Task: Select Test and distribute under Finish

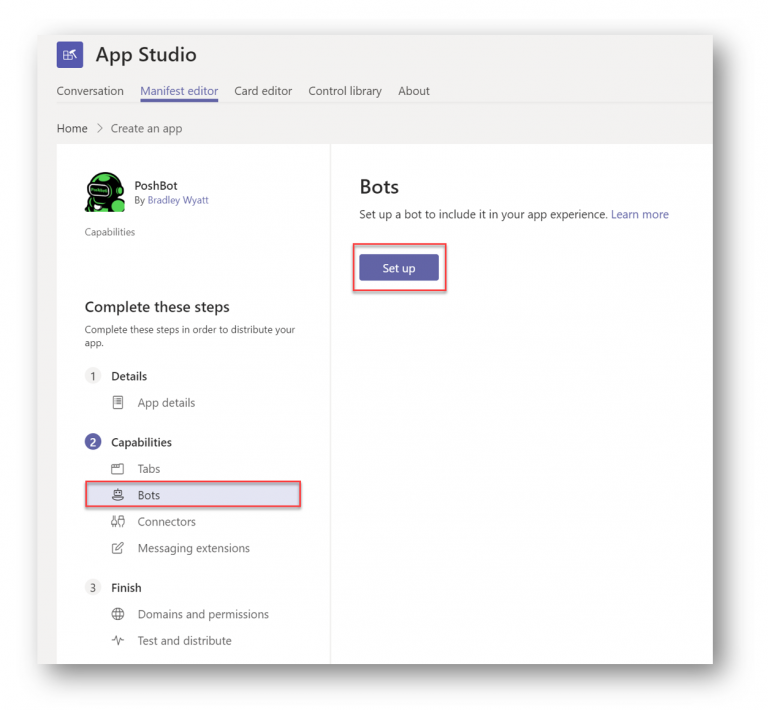Action: [185, 640]
